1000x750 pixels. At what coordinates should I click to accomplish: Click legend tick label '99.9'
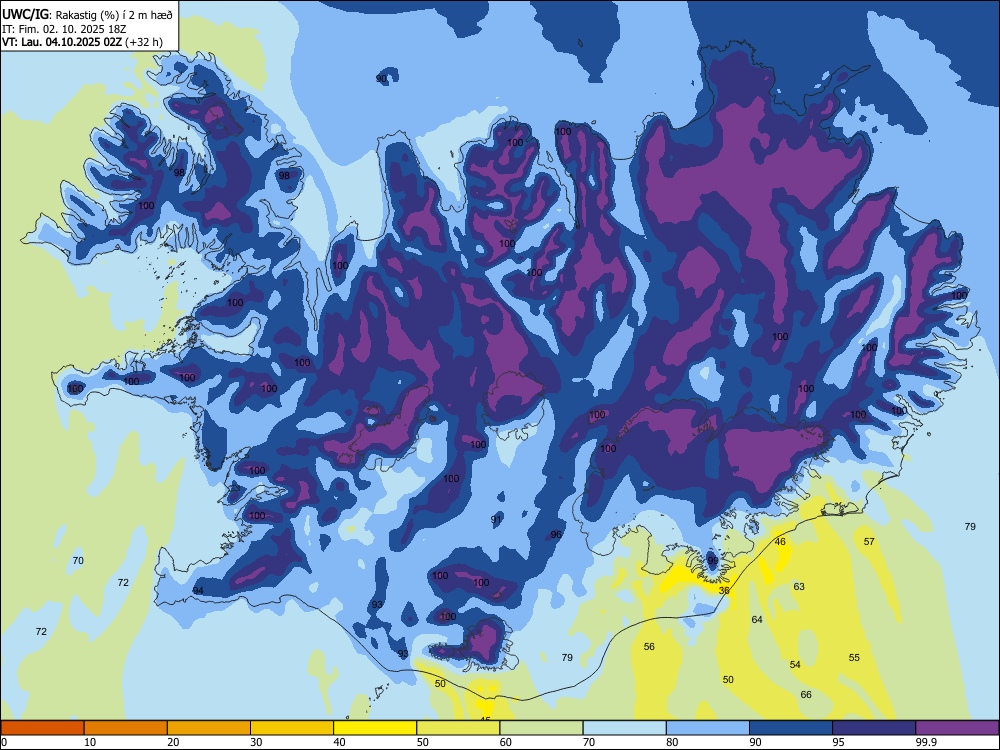click(925, 742)
